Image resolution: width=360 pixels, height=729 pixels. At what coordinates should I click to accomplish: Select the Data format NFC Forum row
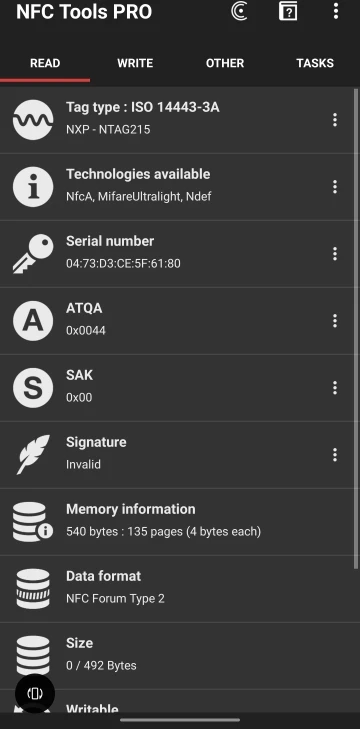[177, 589]
